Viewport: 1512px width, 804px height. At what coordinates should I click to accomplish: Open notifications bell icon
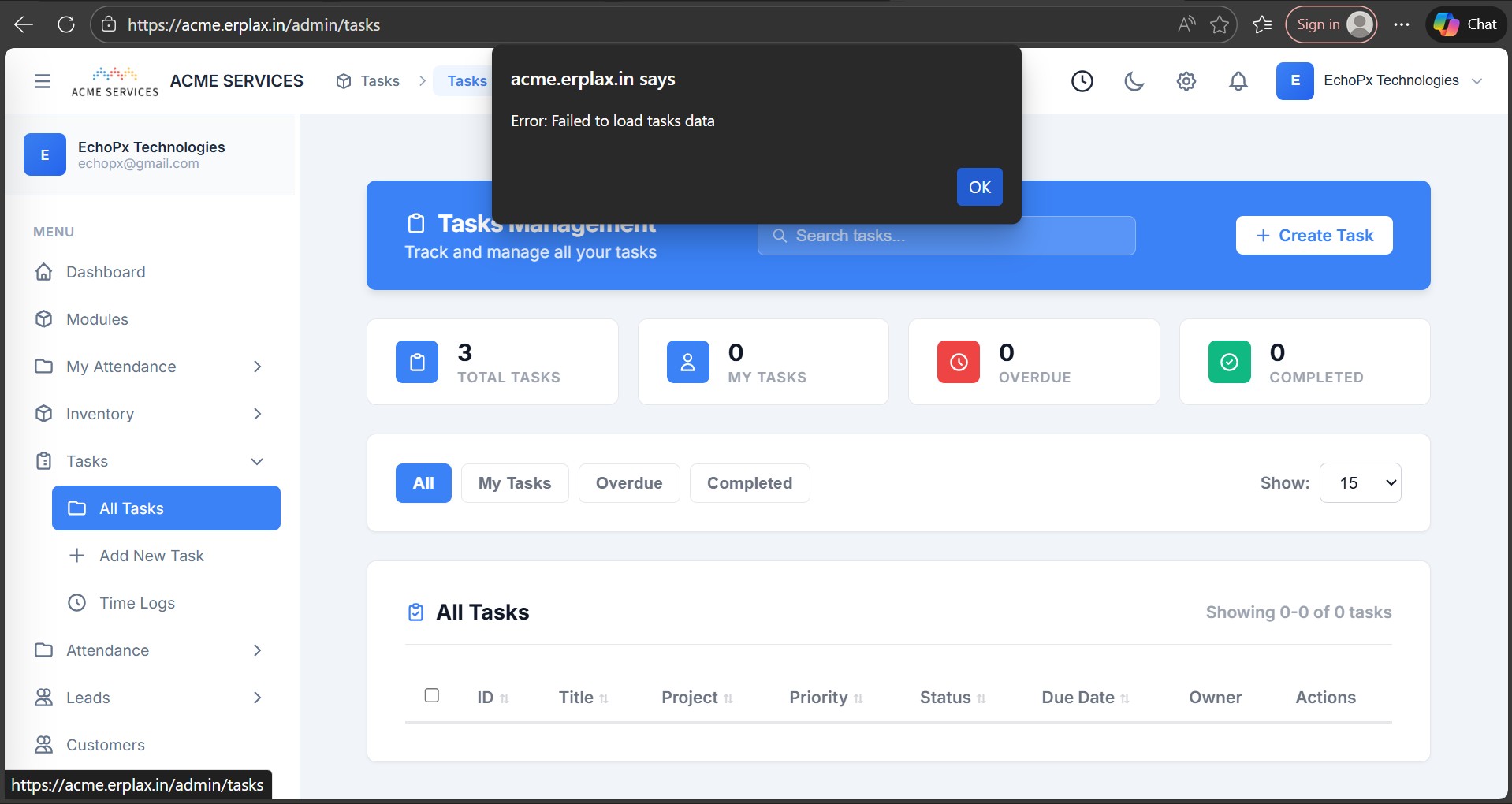1238,81
